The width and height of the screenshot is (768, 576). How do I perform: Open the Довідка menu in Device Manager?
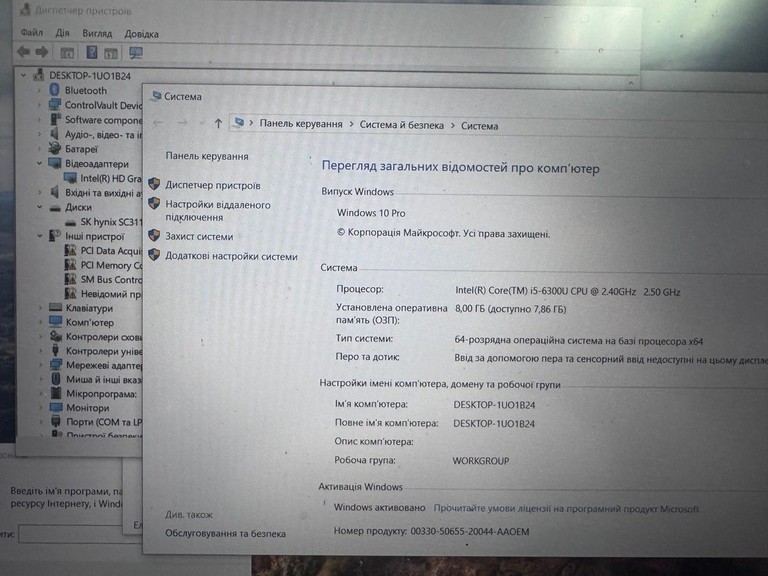(141, 34)
